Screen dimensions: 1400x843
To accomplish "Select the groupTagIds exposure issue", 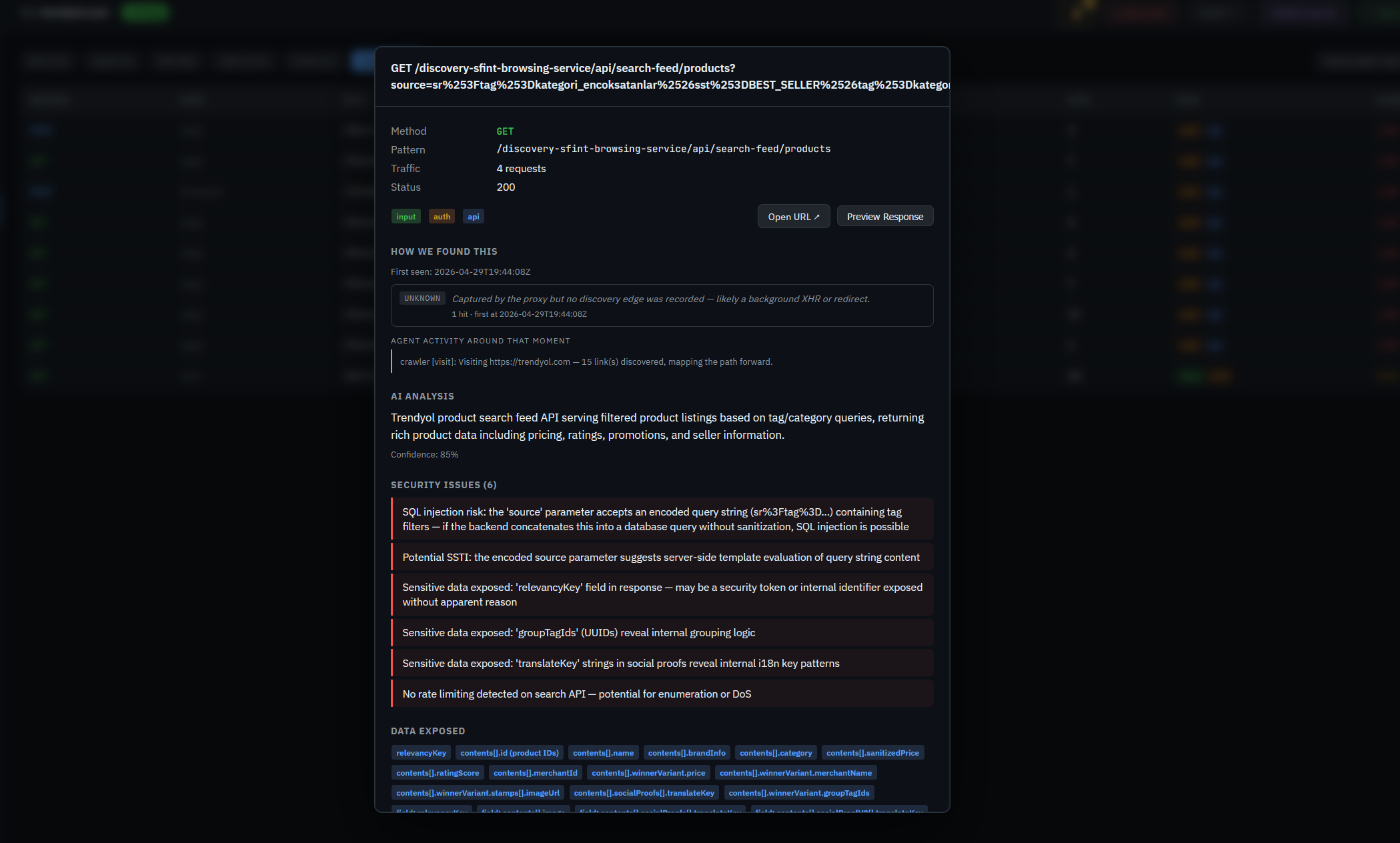I will click(x=662, y=633).
